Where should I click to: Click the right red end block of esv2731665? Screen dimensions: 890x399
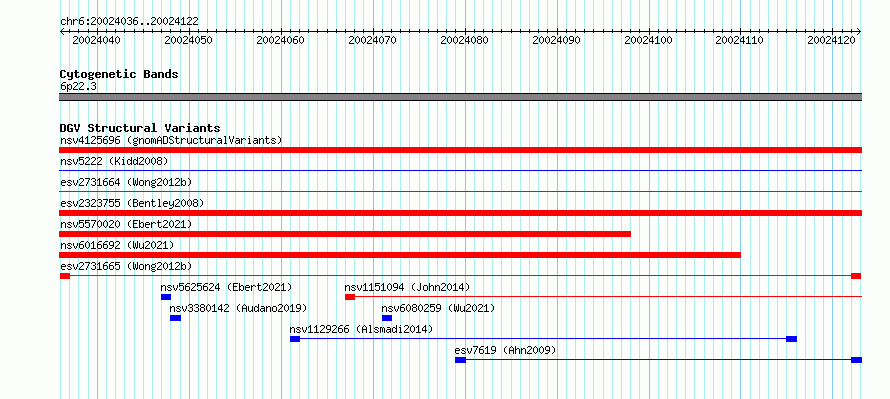point(857,276)
